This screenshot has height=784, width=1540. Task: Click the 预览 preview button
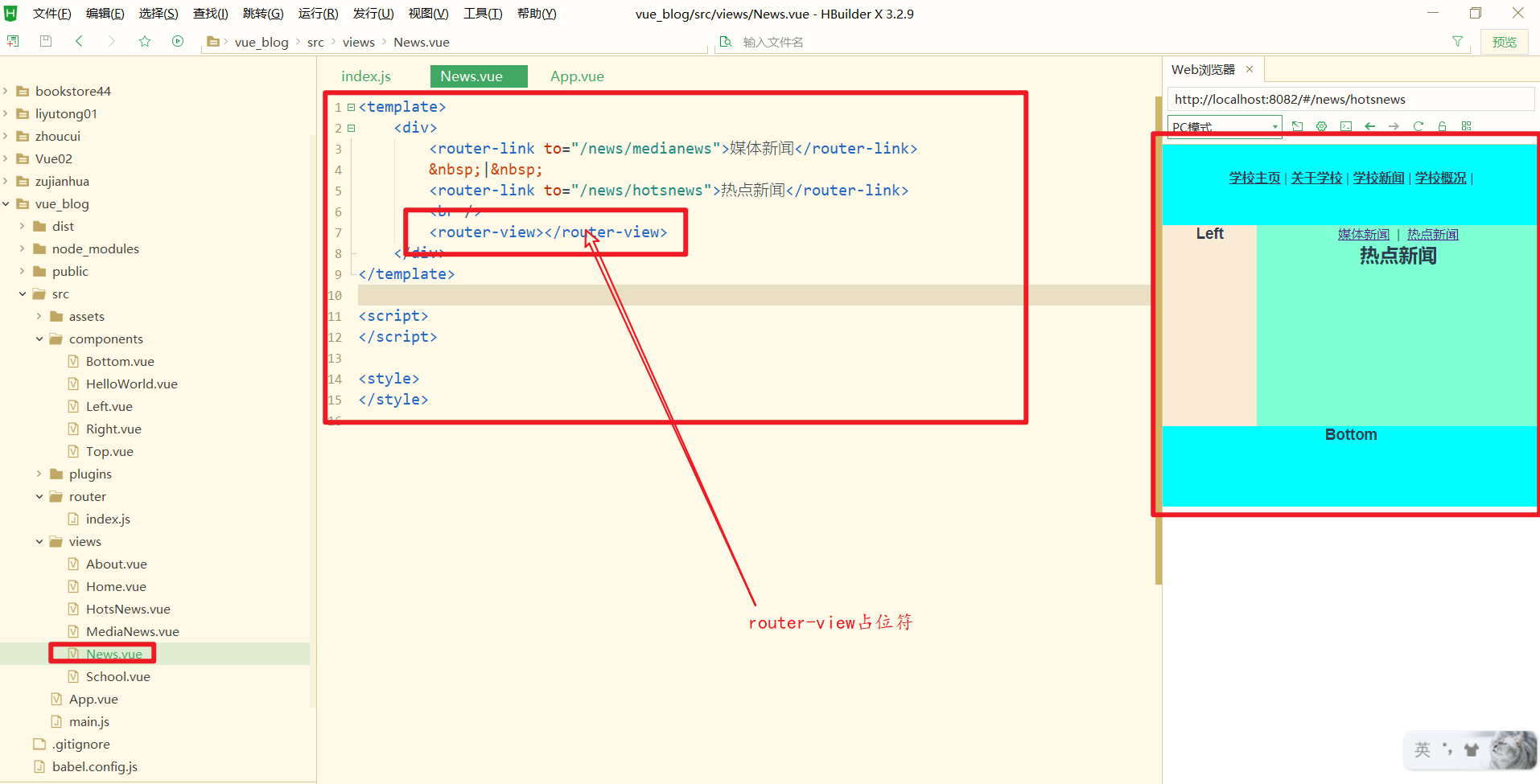[x=1504, y=42]
